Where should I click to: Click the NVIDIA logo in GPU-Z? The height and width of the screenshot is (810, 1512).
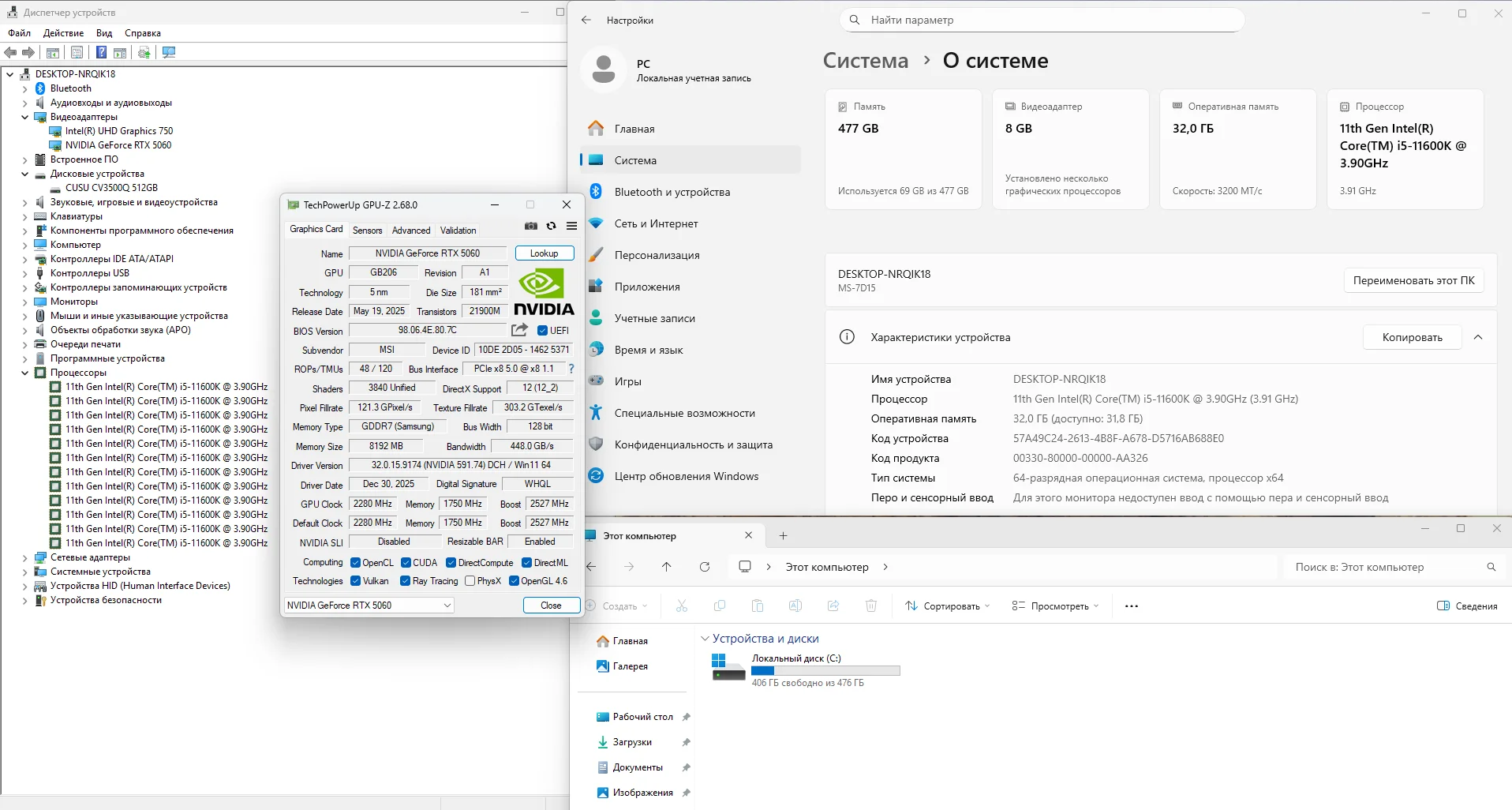(544, 292)
